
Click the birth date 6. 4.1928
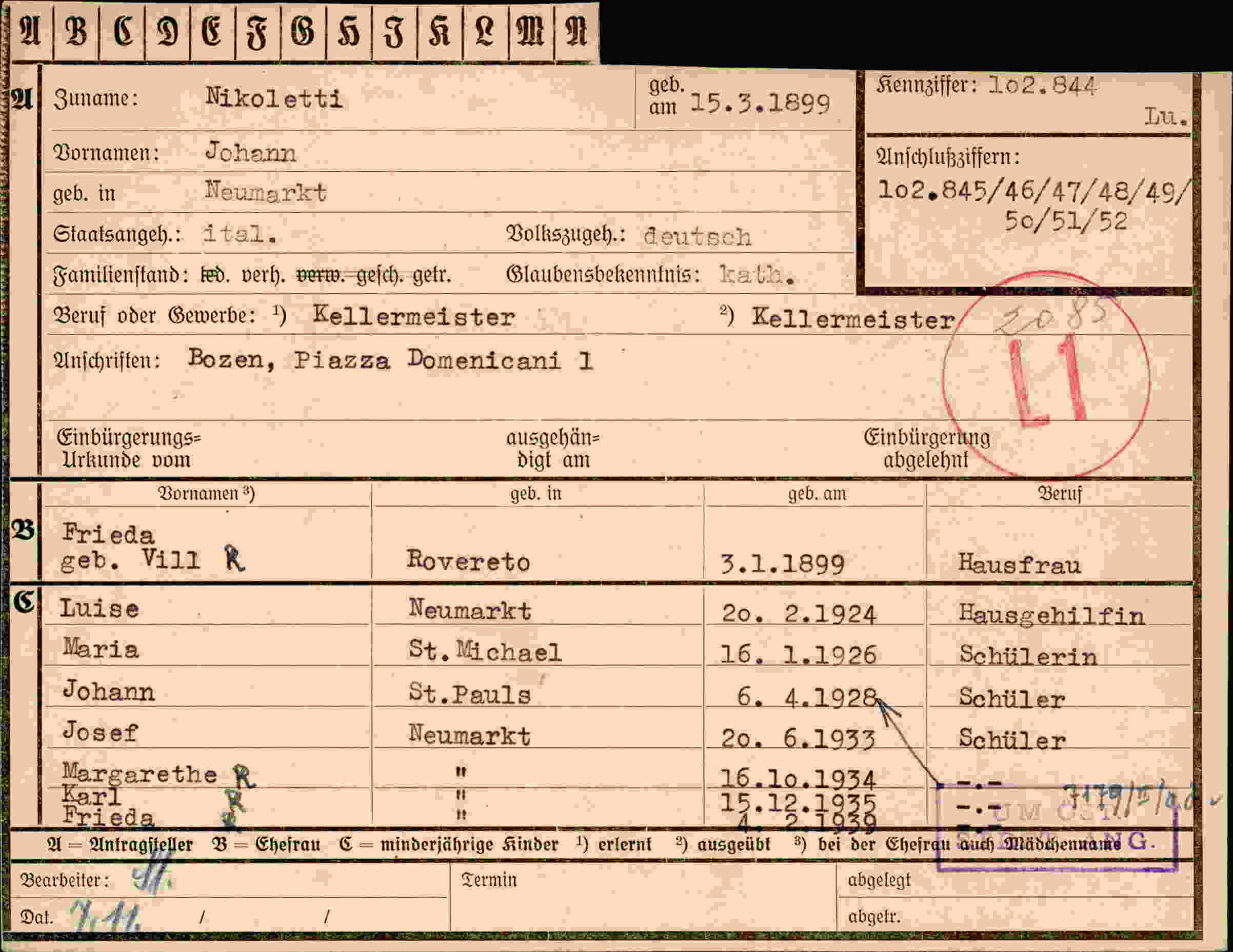tap(807, 698)
